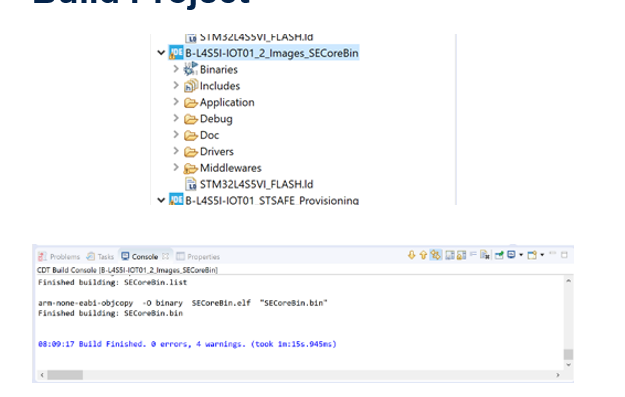Select the Debug folder label
The height and width of the screenshot is (397, 625).
(x=216, y=119)
